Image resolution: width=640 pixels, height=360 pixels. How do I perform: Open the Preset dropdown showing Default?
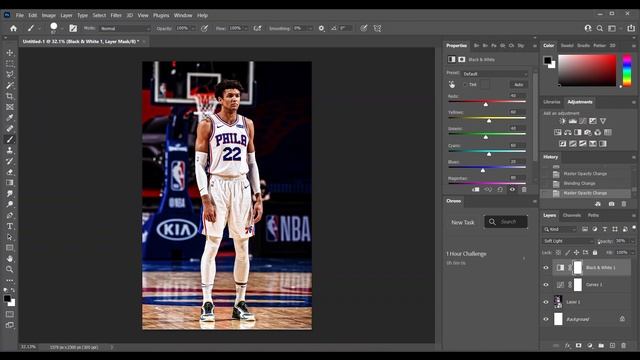(495, 74)
